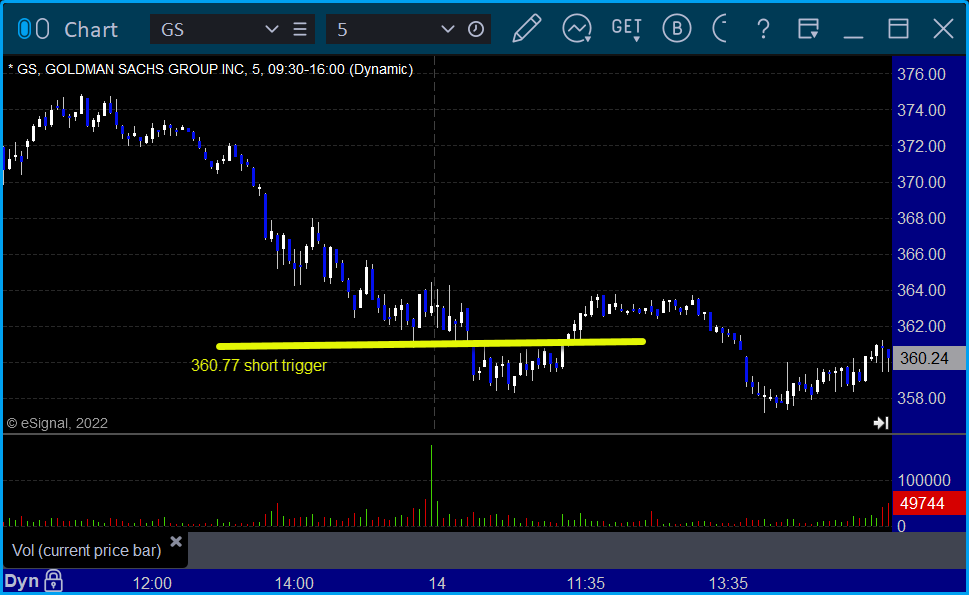The width and height of the screenshot is (969, 595).
Task: Click the date label 14 on time axis
Action: [x=437, y=583]
